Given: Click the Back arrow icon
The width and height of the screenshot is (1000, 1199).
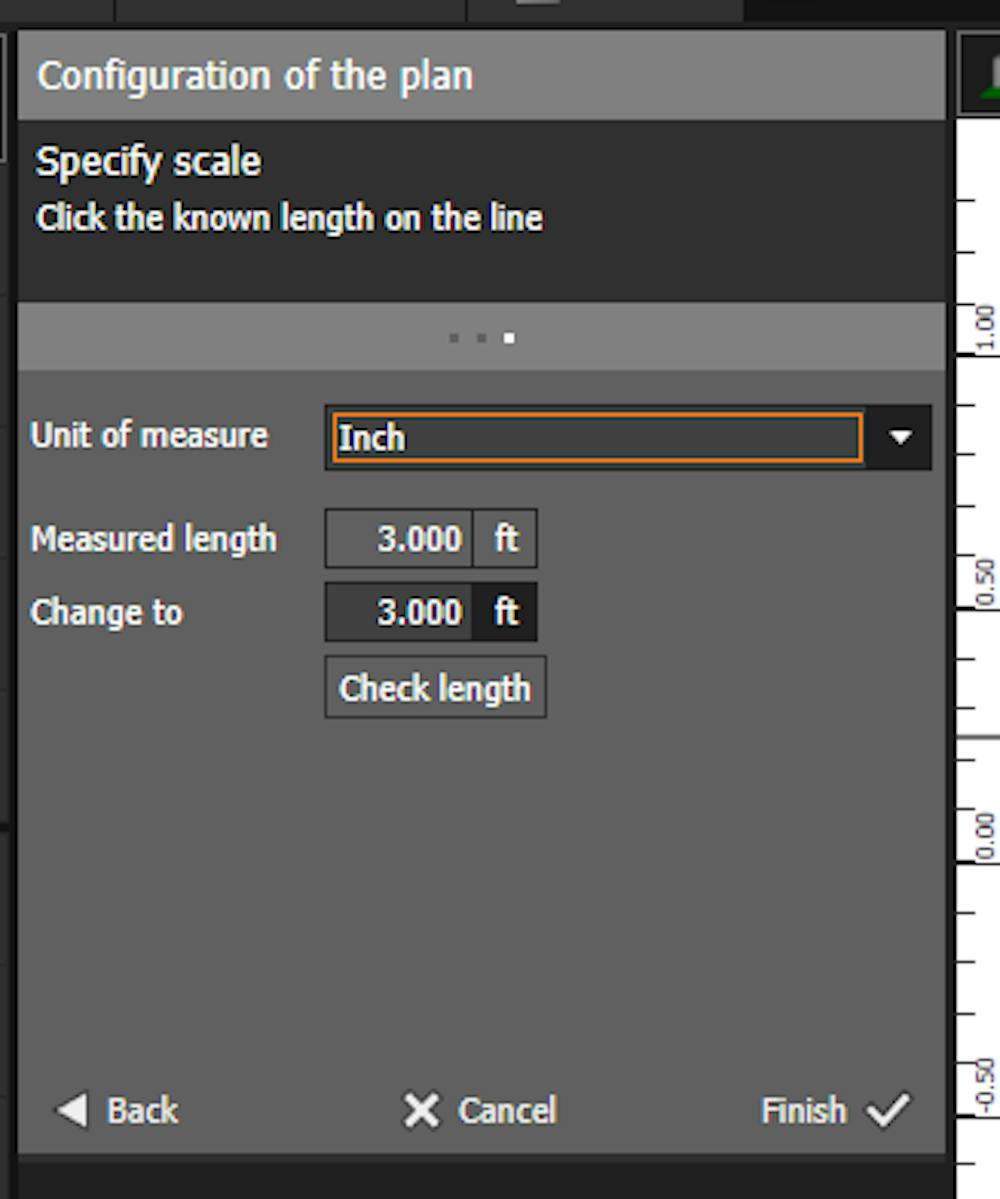Looking at the screenshot, I should click(72, 1110).
